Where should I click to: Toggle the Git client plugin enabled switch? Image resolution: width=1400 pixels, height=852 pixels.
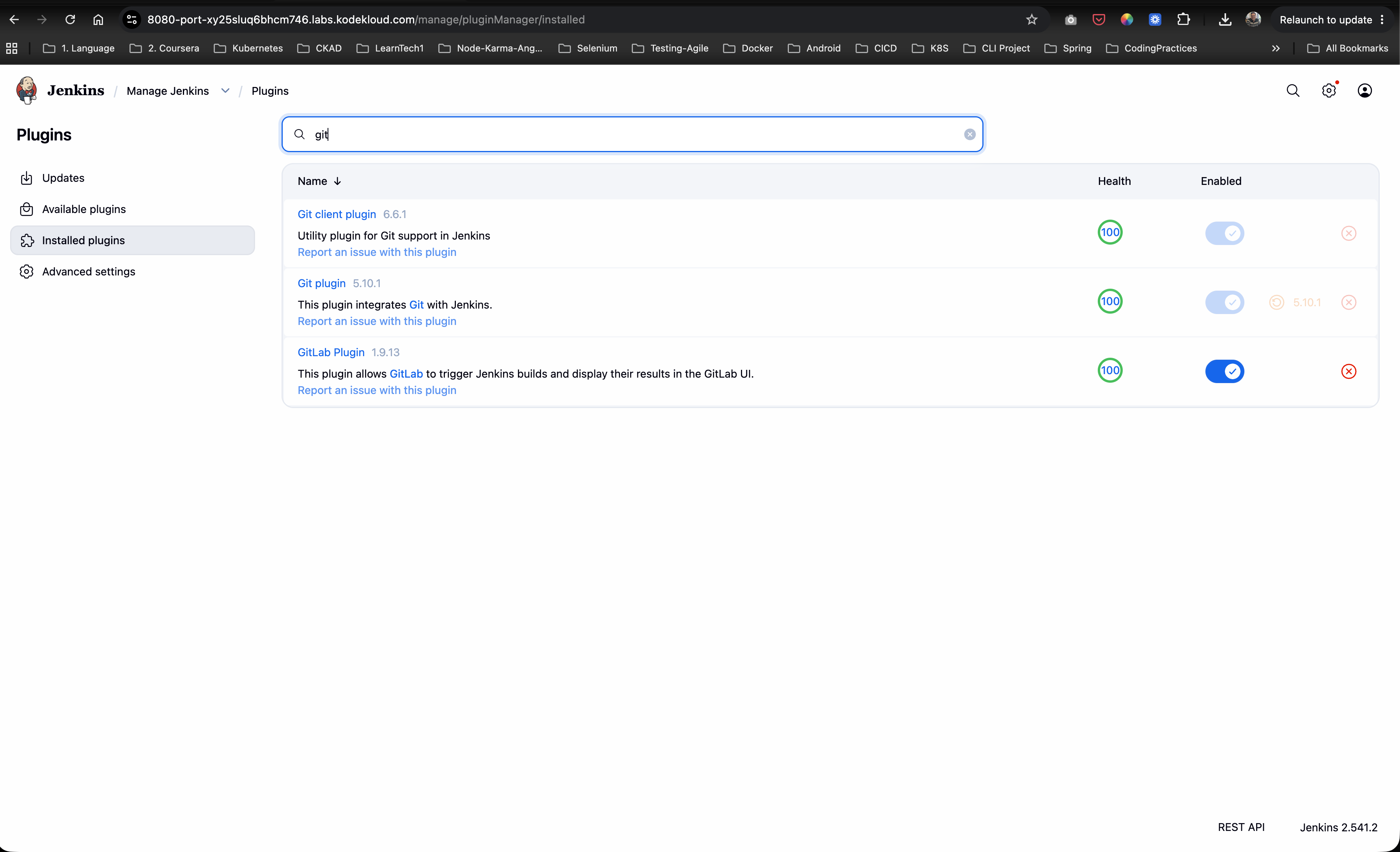coord(1225,233)
